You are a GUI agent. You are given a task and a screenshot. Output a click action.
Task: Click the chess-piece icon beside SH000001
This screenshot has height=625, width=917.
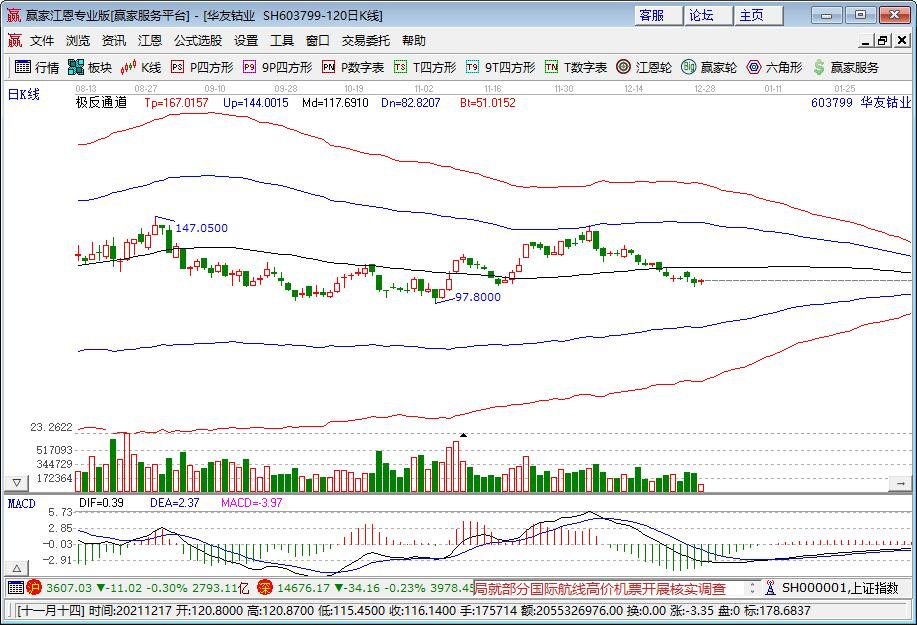tap(770, 588)
